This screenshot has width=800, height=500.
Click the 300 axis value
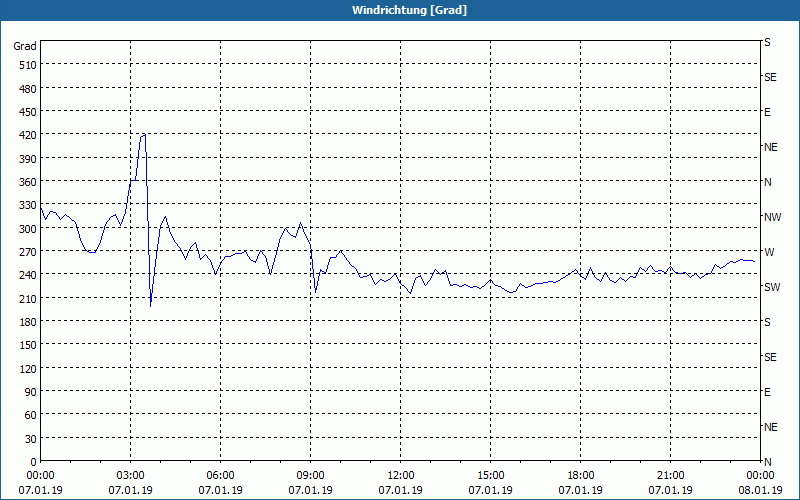point(28,229)
